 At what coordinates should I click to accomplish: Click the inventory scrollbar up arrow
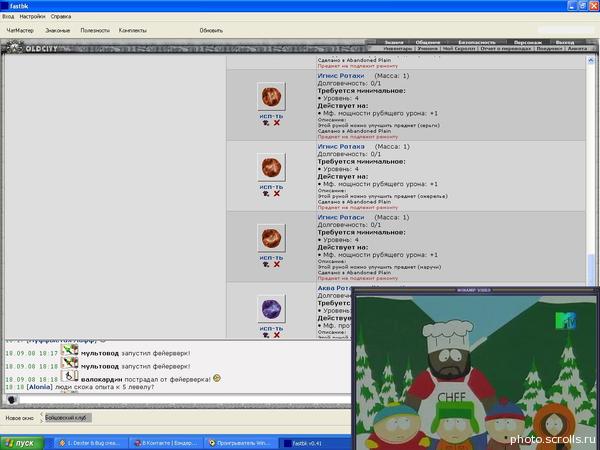590,60
